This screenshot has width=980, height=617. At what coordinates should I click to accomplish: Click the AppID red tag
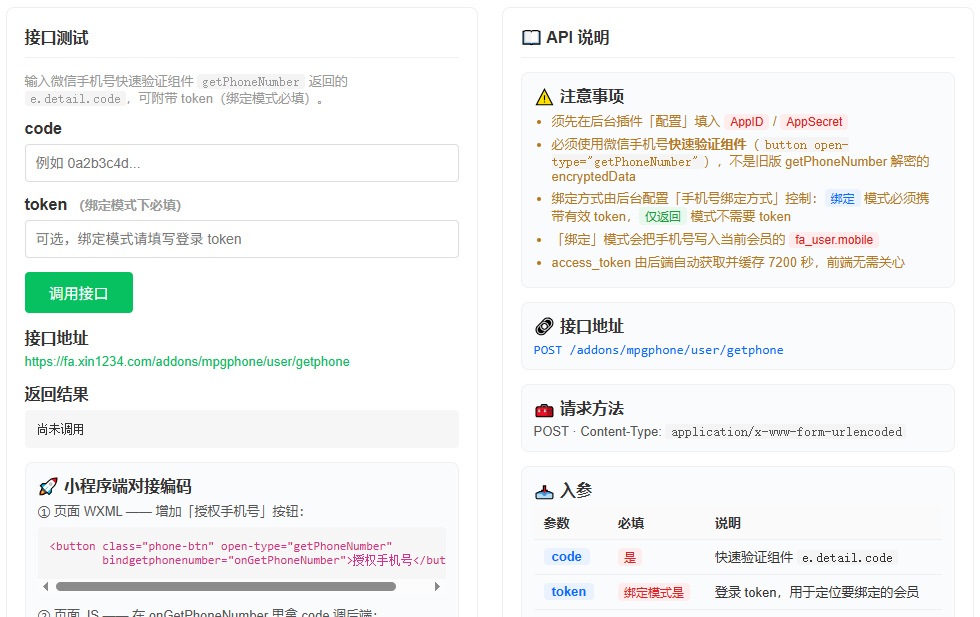coord(746,122)
